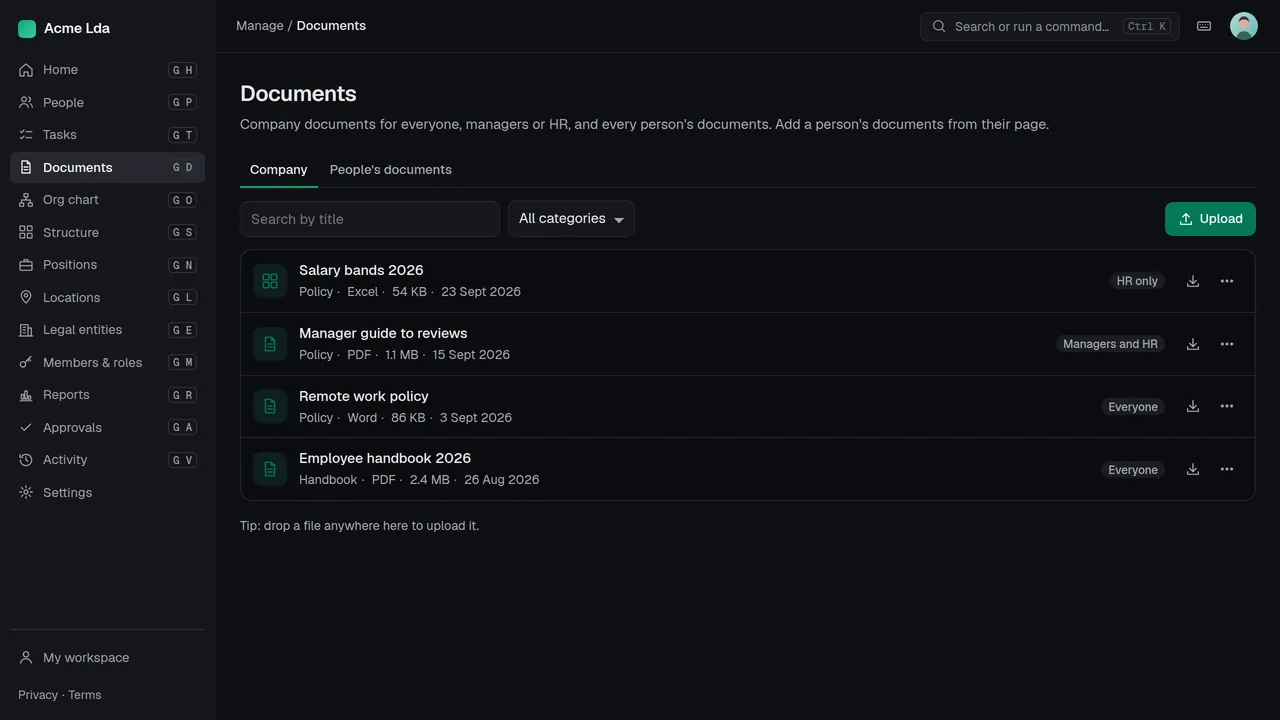Download the Salary bands 2026 file

pyautogui.click(x=1193, y=281)
